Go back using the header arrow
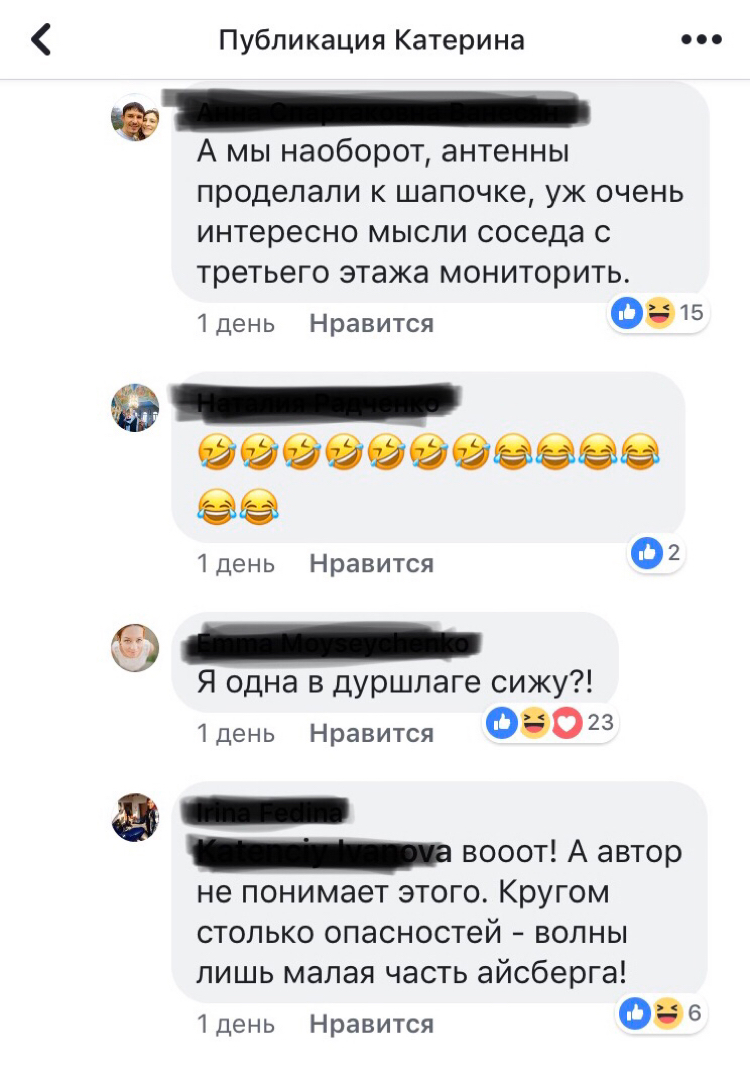Viewport: 750px width, 1067px height. pyautogui.click(x=42, y=39)
